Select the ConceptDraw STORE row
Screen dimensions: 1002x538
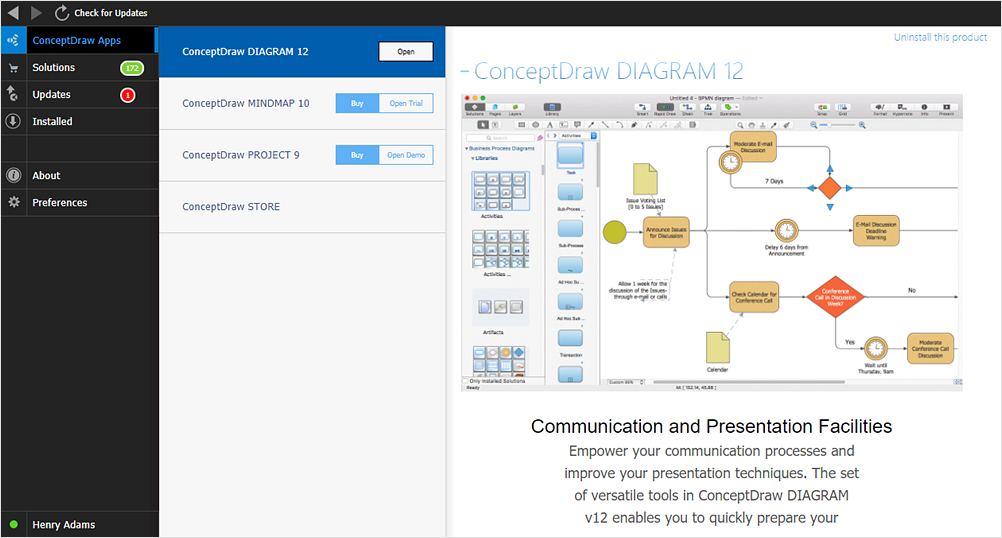pyautogui.click(x=302, y=207)
